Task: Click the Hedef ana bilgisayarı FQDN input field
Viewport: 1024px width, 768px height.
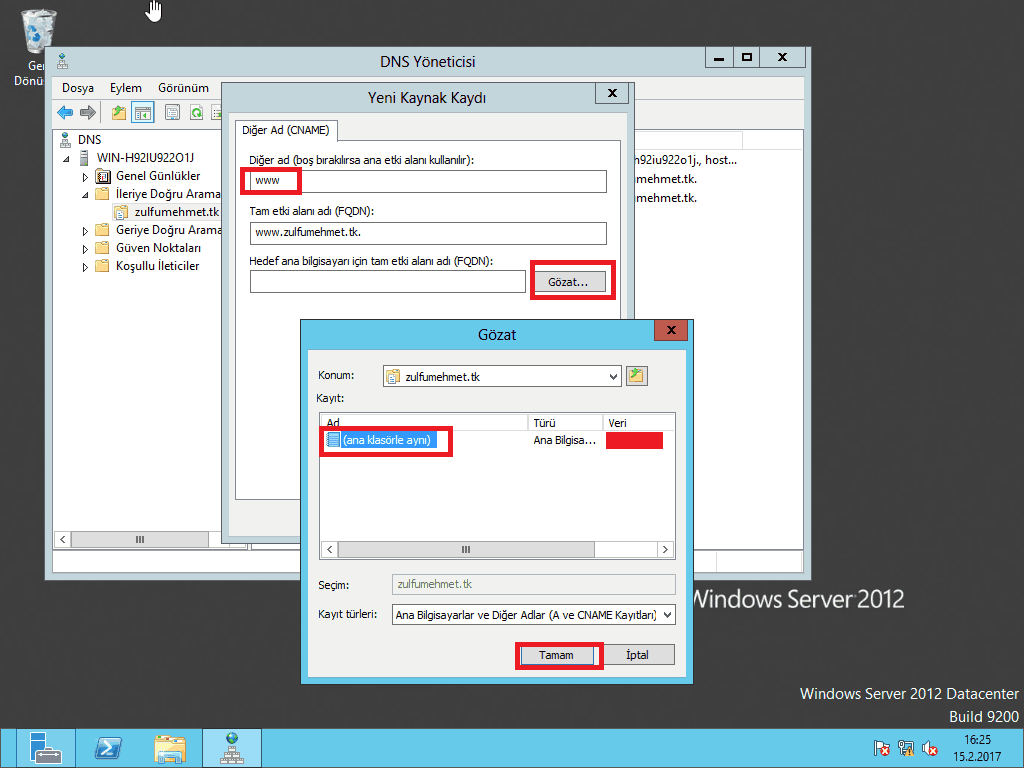Action: pyautogui.click(x=387, y=281)
